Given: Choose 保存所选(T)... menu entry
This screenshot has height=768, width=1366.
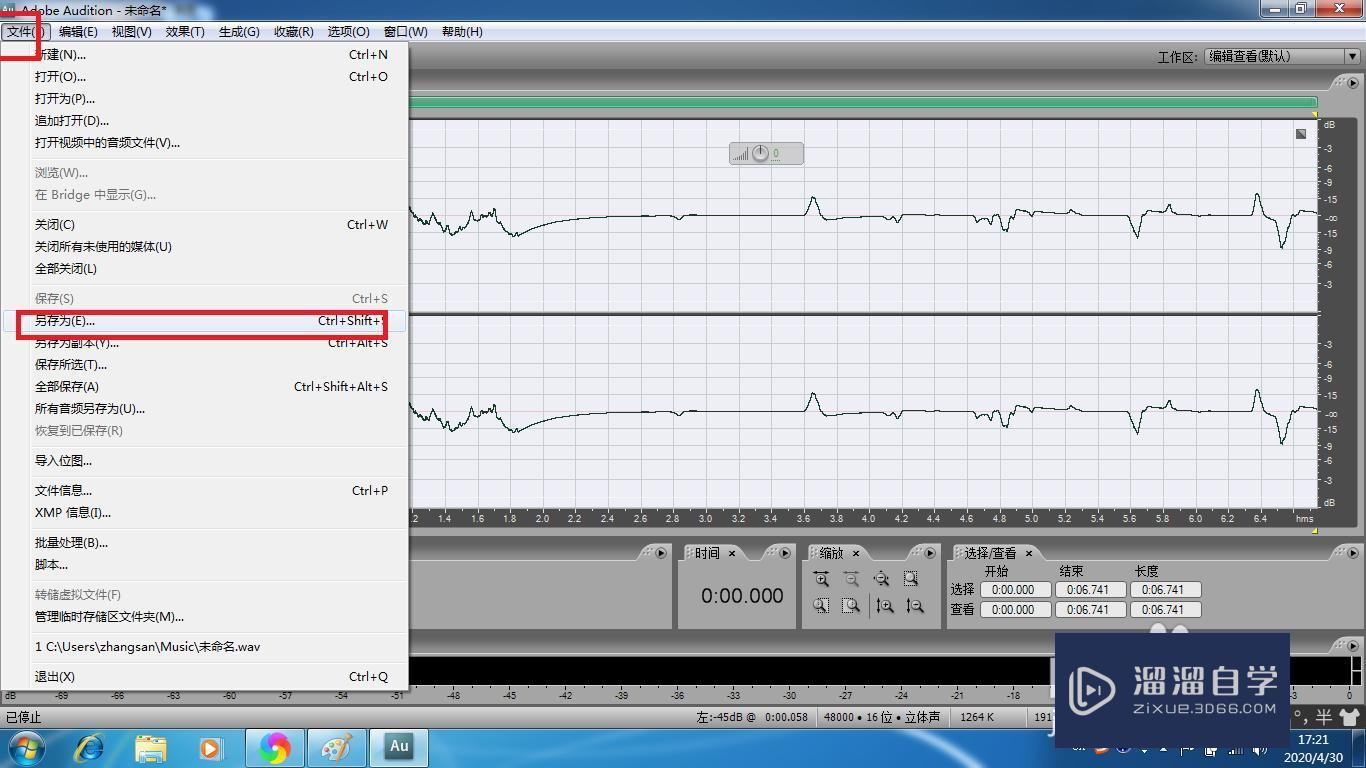Looking at the screenshot, I should point(204,365).
